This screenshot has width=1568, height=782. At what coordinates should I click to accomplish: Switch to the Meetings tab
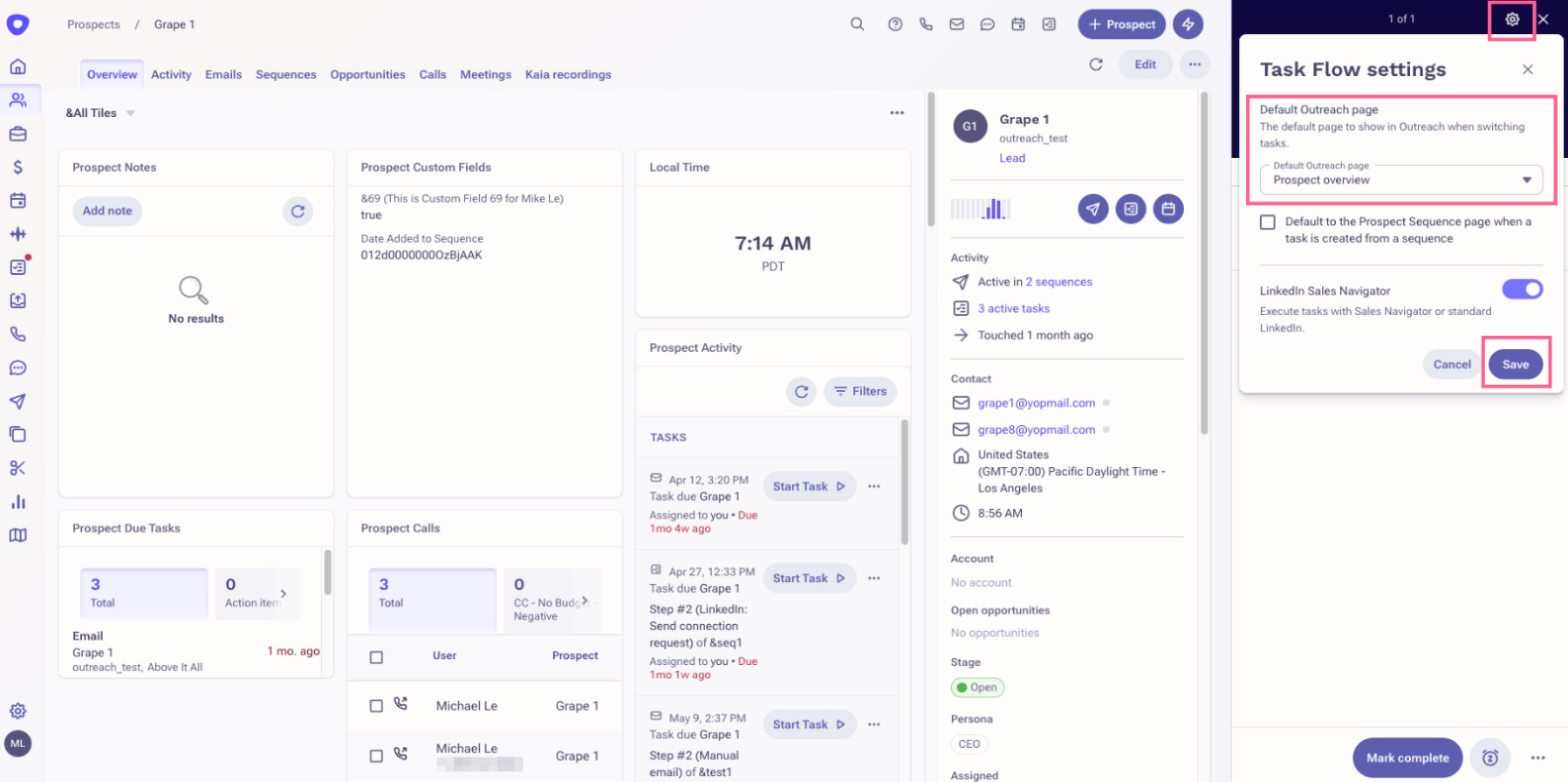tap(486, 74)
